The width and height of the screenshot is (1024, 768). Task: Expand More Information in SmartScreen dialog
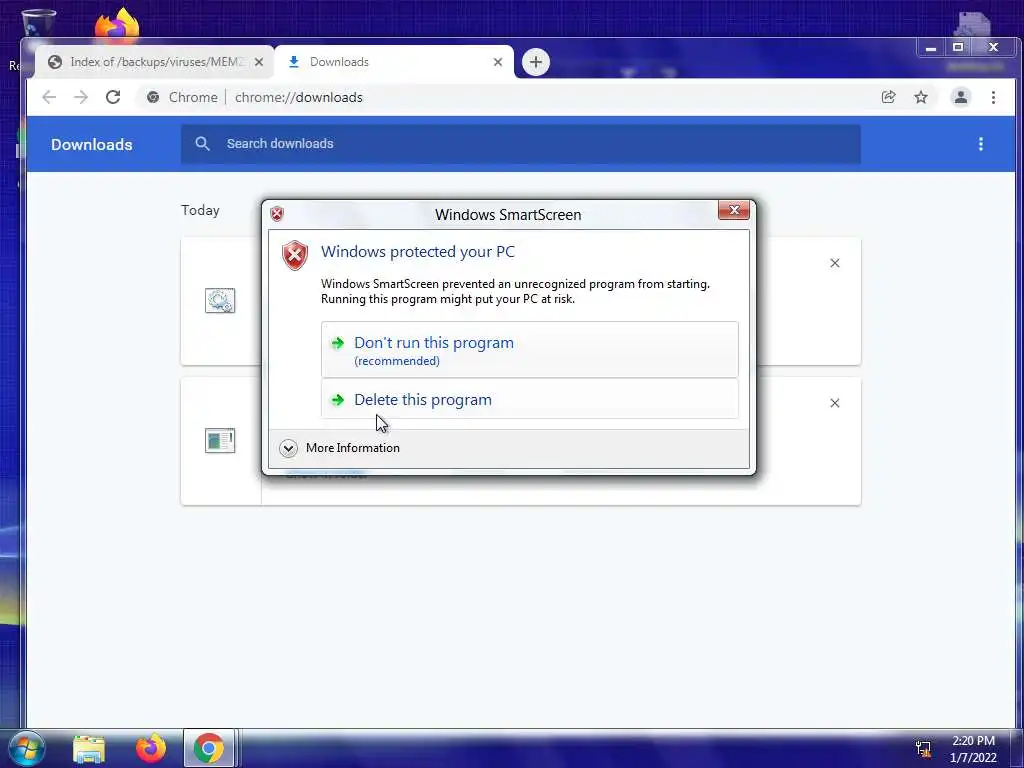[340, 448]
